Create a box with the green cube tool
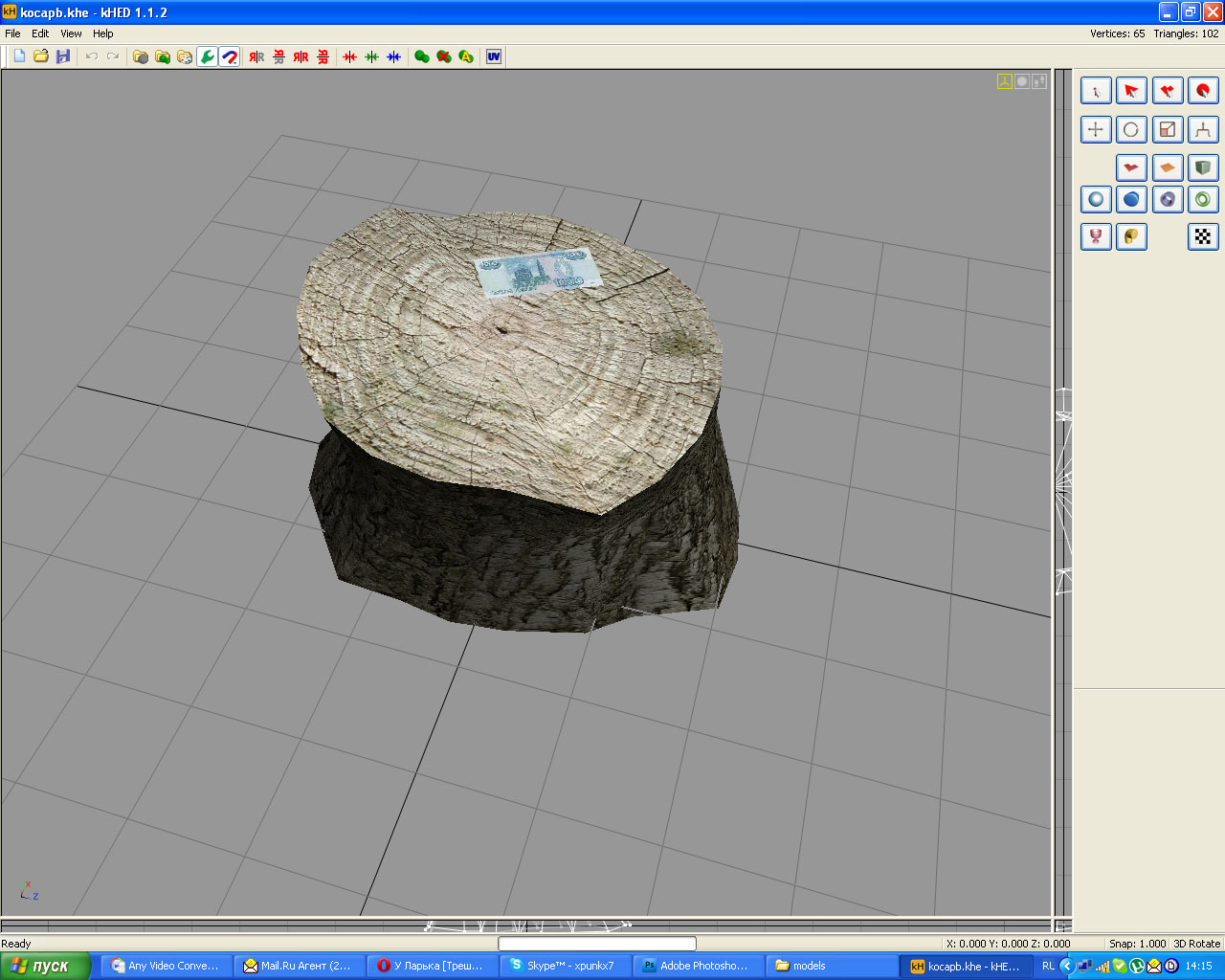Image resolution: width=1225 pixels, height=980 pixels. coord(1202,167)
